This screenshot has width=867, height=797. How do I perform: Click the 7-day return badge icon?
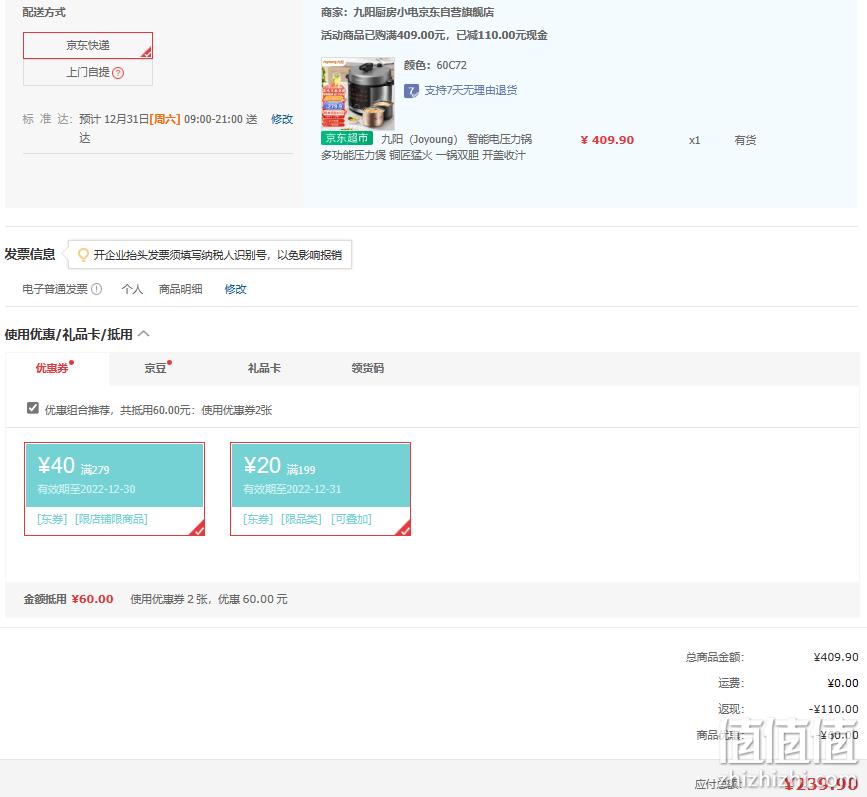[411, 91]
